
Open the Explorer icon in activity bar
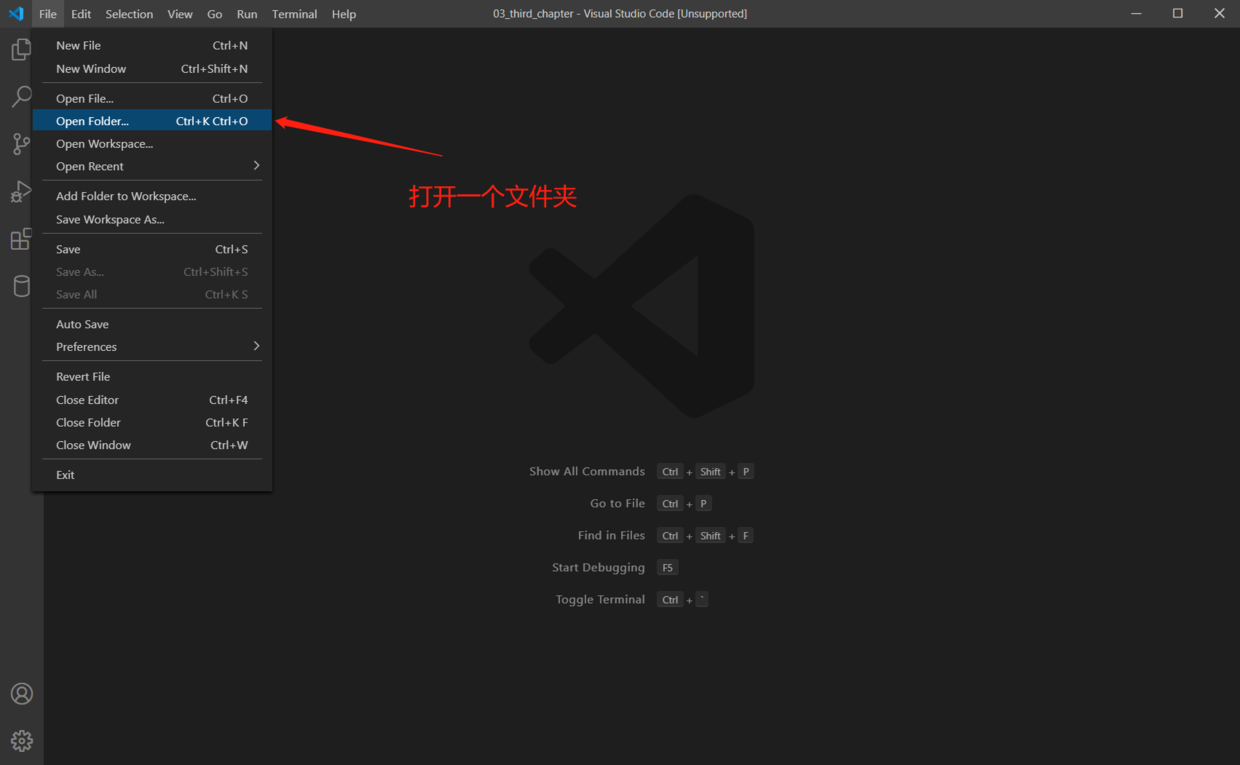[x=21, y=49]
